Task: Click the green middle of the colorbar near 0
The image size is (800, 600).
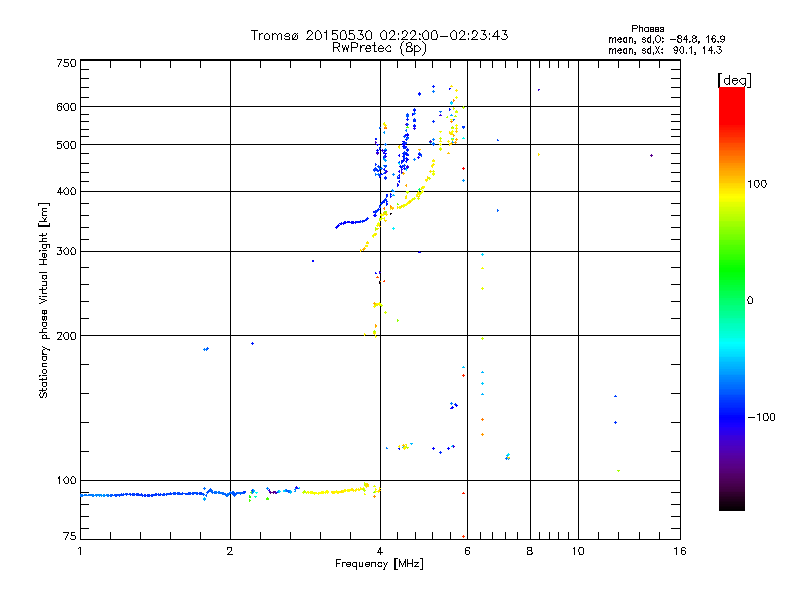Action: (x=732, y=300)
